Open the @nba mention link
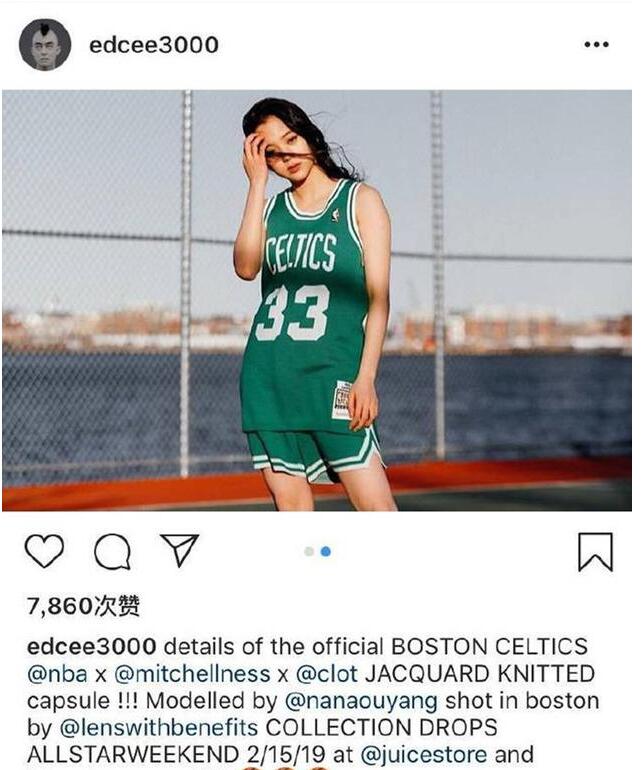643x770 pixels. coord(57,674)
